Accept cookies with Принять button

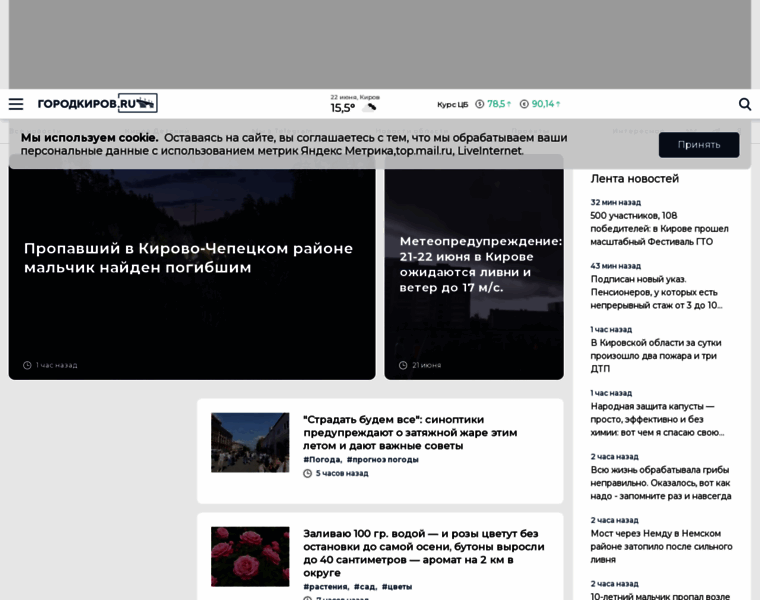(x=698, y=144)
